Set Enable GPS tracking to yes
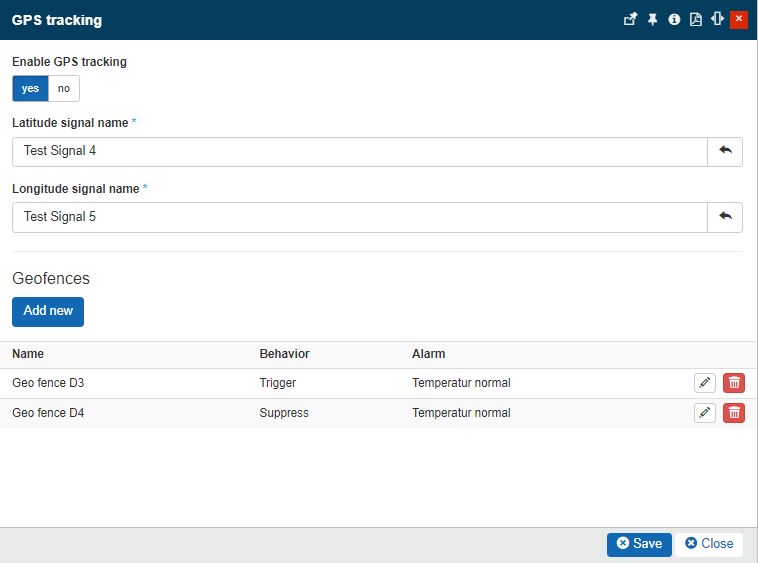Image resolution: width=758 pixels, height=563 pixels. click(x=30, y=89)
